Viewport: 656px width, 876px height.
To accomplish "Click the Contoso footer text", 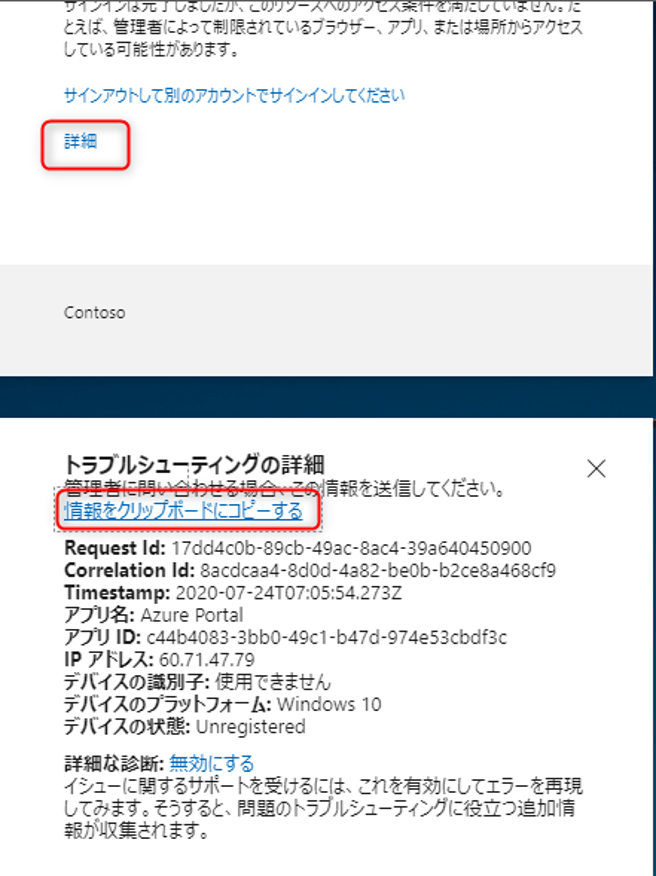I will tap(94, 312).
